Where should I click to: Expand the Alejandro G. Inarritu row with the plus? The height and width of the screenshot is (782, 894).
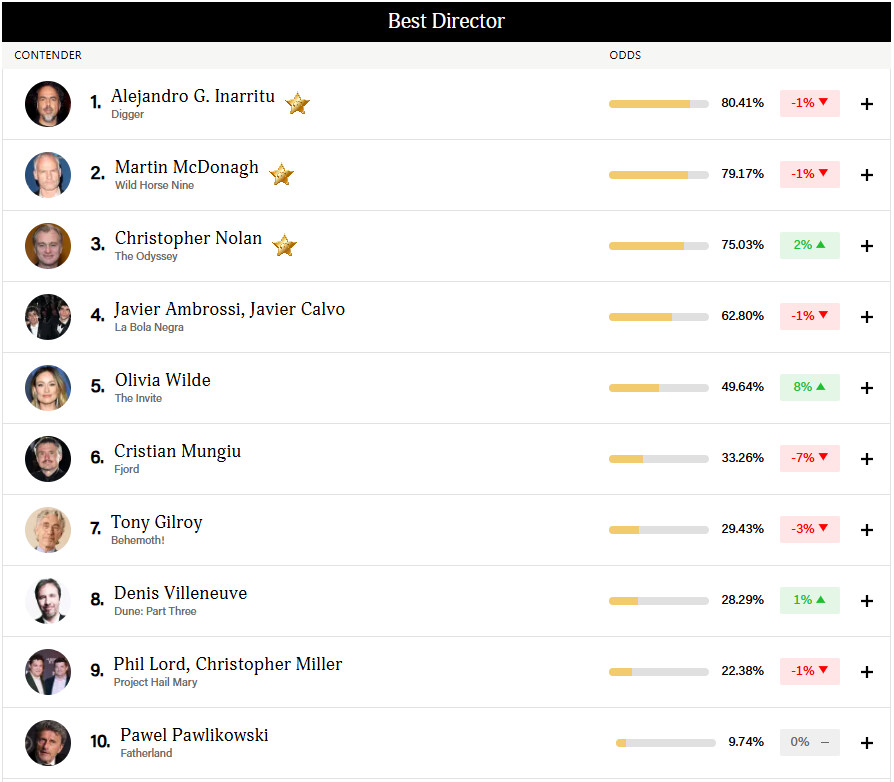click(x=867, y=104)
